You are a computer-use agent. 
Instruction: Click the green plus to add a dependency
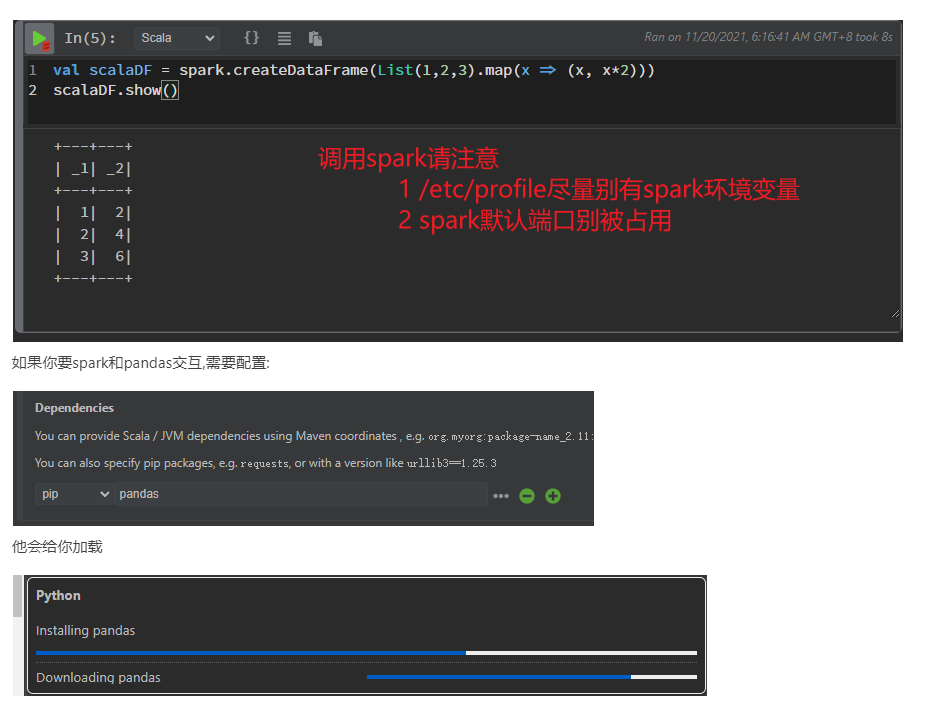[553, 495]
